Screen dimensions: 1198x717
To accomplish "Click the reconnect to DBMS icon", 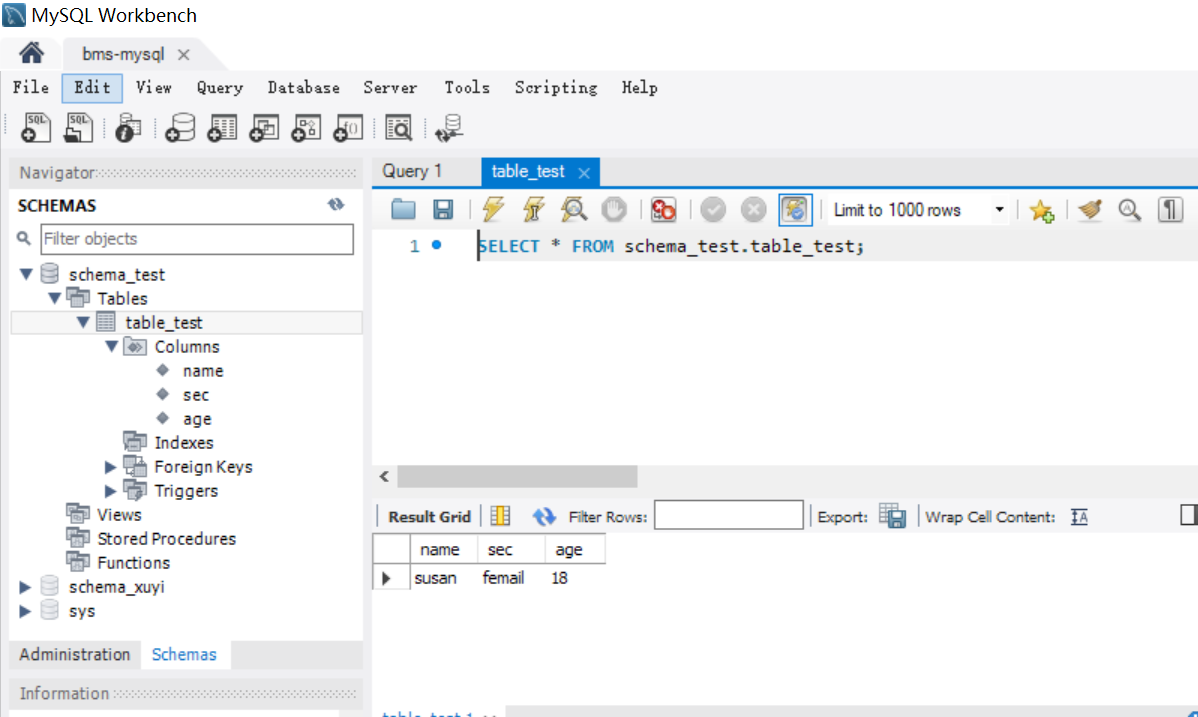I will (452, 127).
